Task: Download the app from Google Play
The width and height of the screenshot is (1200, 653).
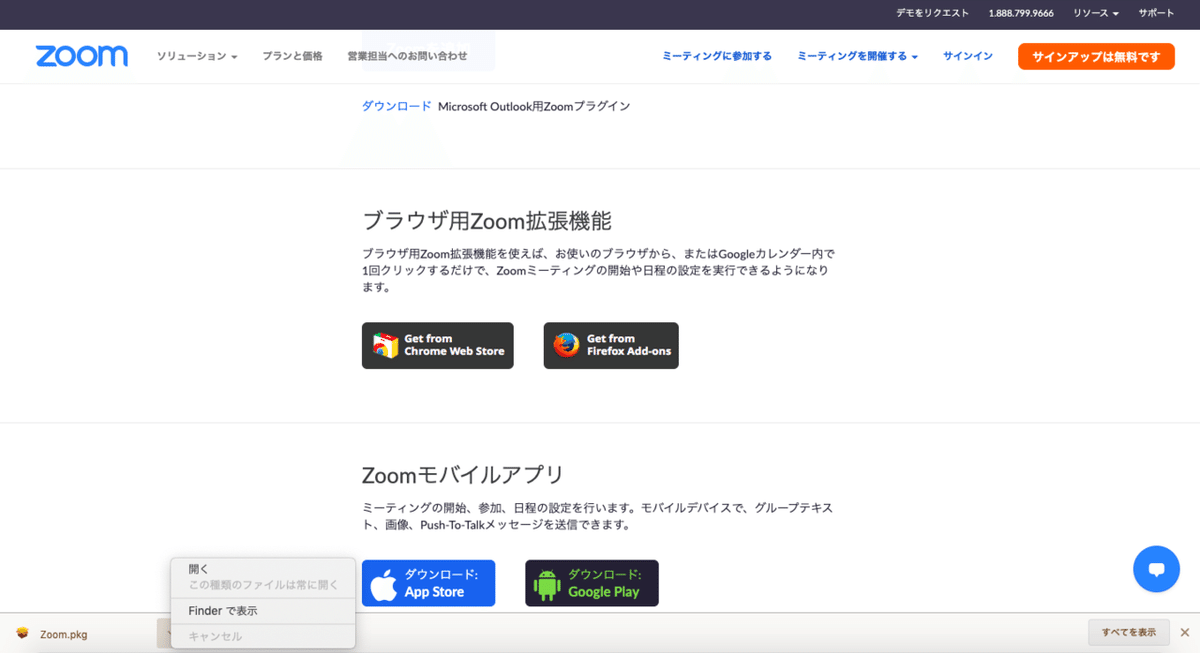Action: click(x=591, y=582)
